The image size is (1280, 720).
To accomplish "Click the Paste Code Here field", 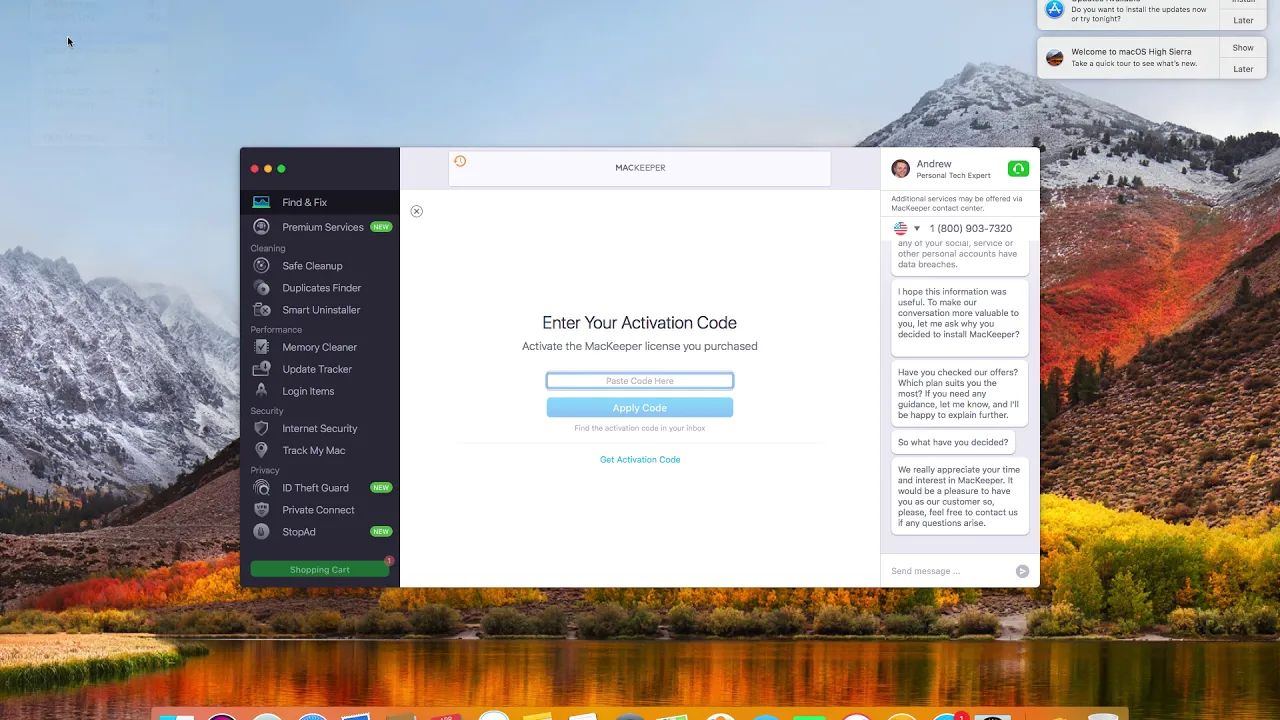I will pyautogui.click(x=640, y=381).
